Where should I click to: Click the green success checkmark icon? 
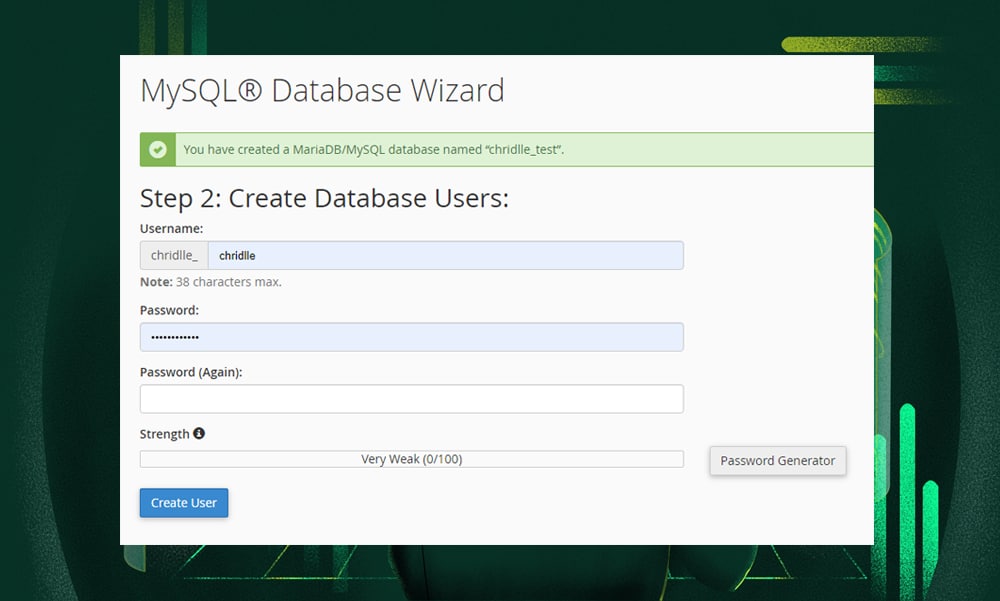click(157, 148)
